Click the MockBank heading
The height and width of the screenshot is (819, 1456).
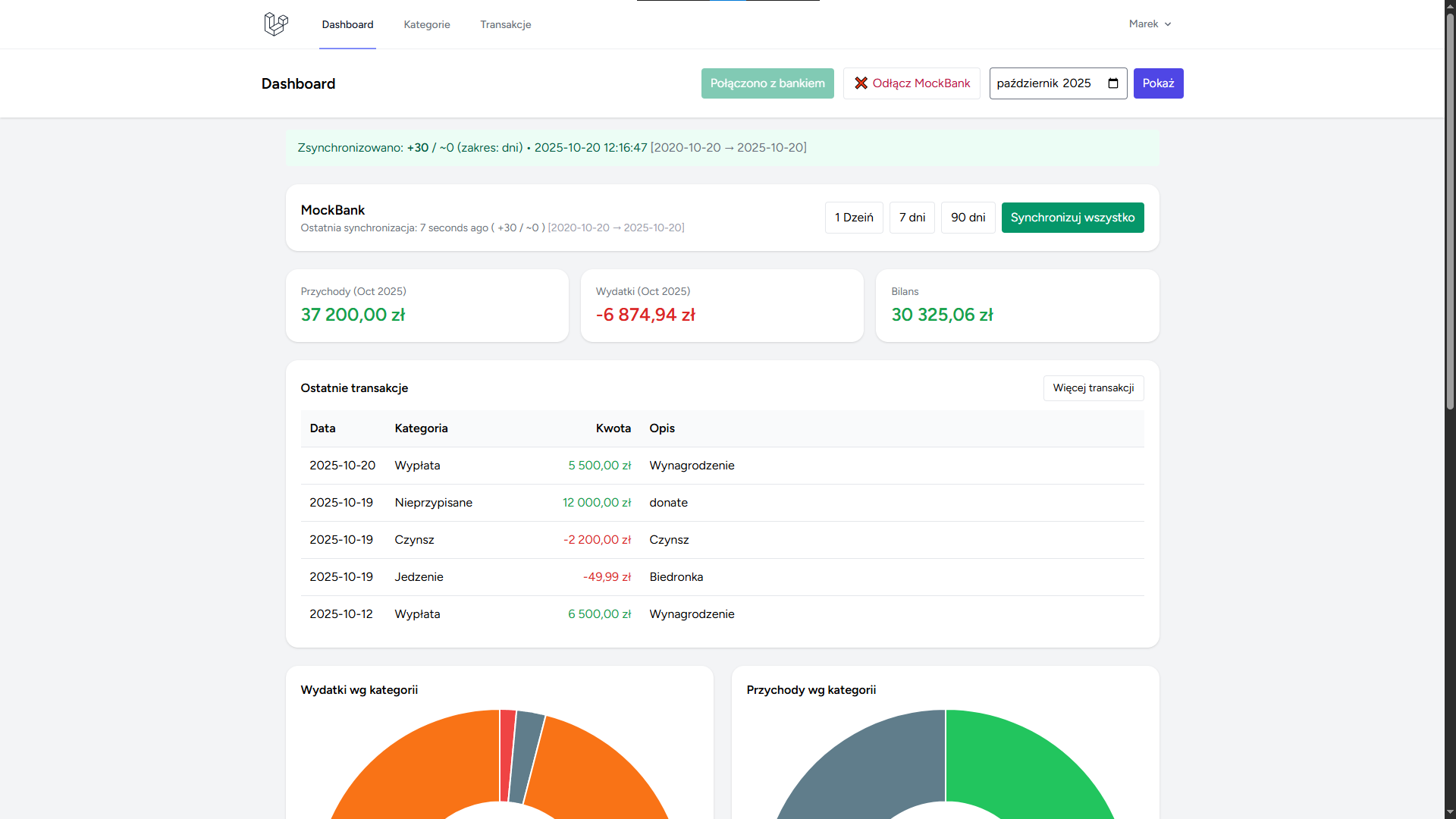[x=332, y=210]
